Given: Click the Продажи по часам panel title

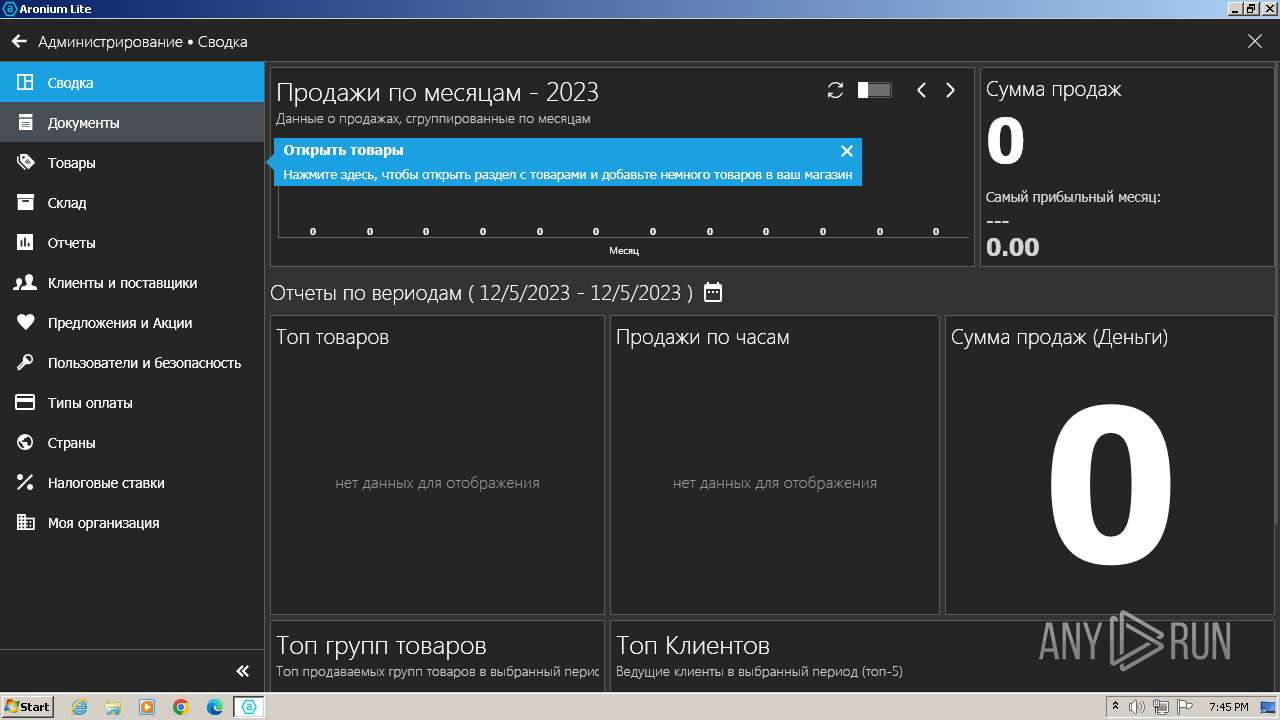Looking at the screenshot, I should point(703,337).
